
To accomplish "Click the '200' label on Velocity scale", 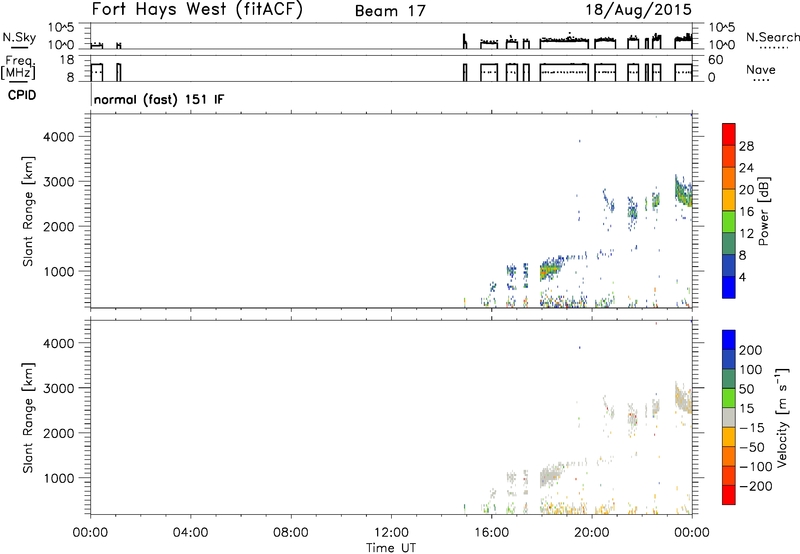I will coord(751,350).
